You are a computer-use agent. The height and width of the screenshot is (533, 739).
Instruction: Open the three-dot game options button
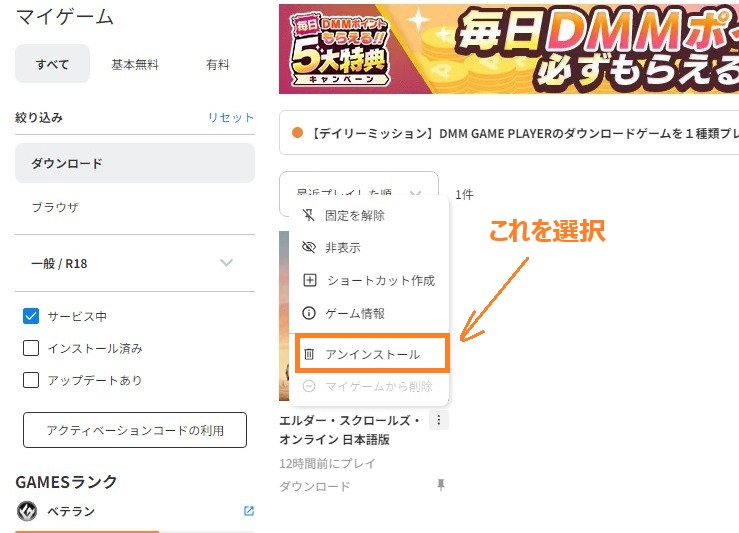point(439,419)
